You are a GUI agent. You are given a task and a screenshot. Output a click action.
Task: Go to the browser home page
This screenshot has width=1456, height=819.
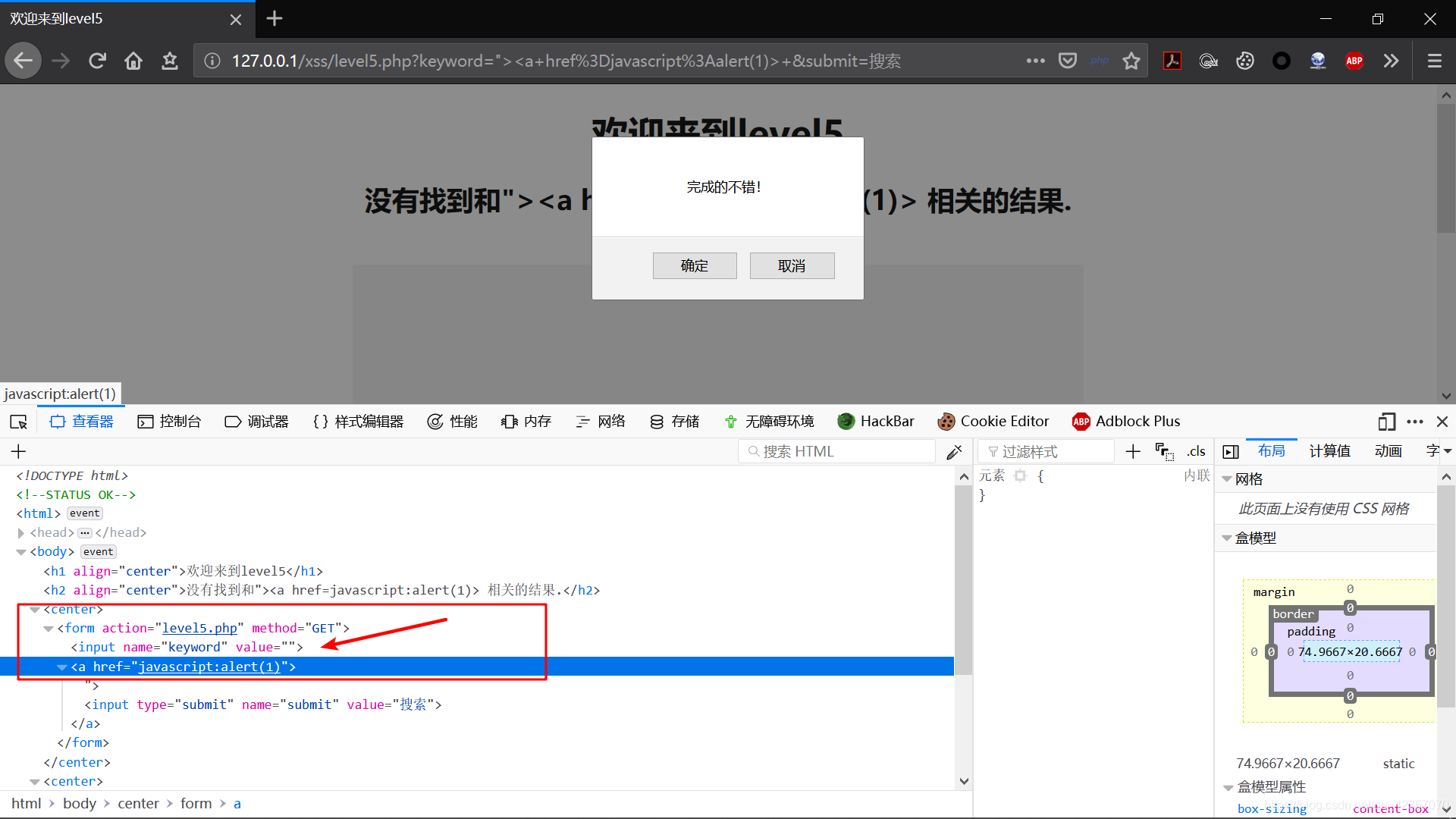pos(133,61)
